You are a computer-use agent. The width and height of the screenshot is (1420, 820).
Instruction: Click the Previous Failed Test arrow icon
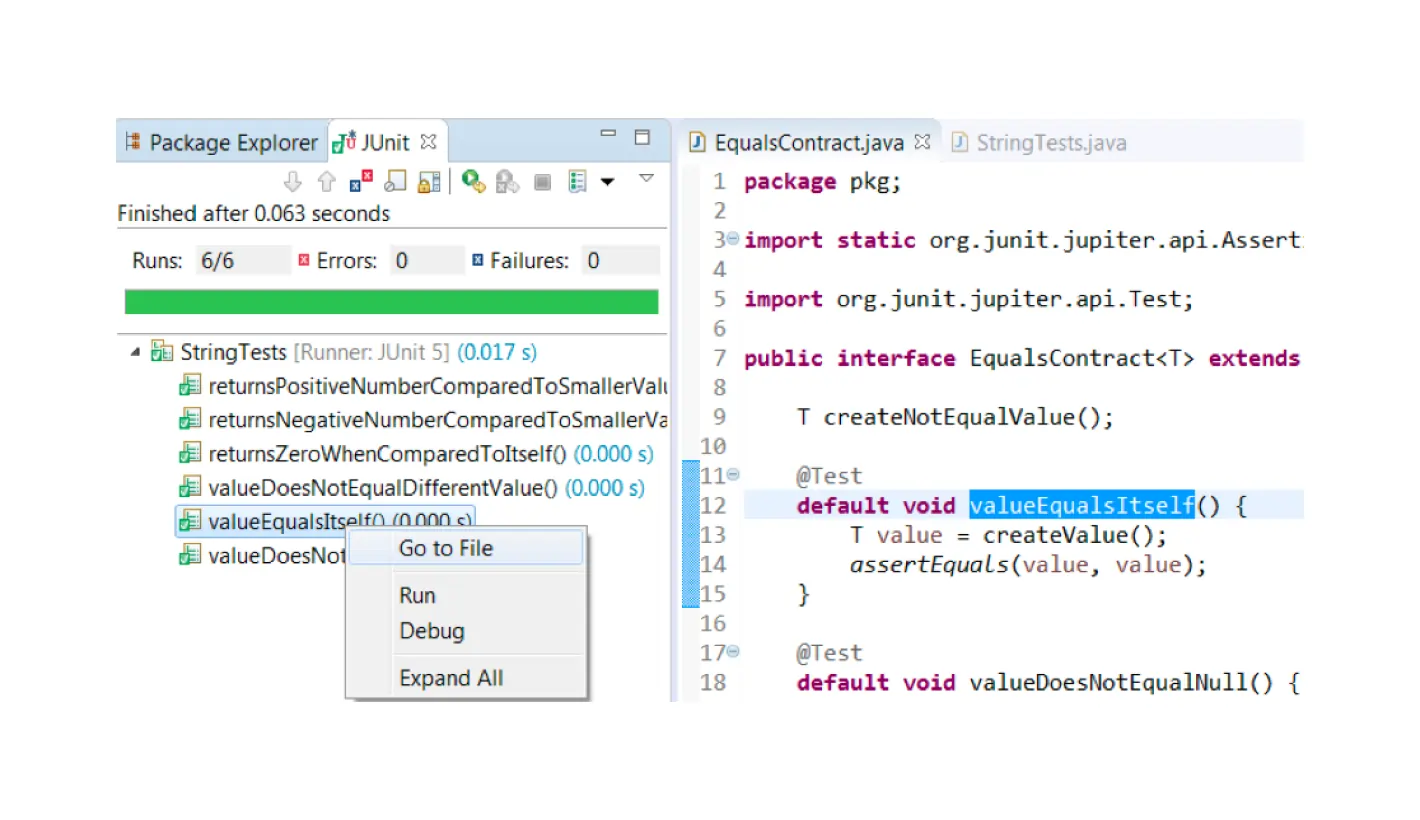(326, 181)
